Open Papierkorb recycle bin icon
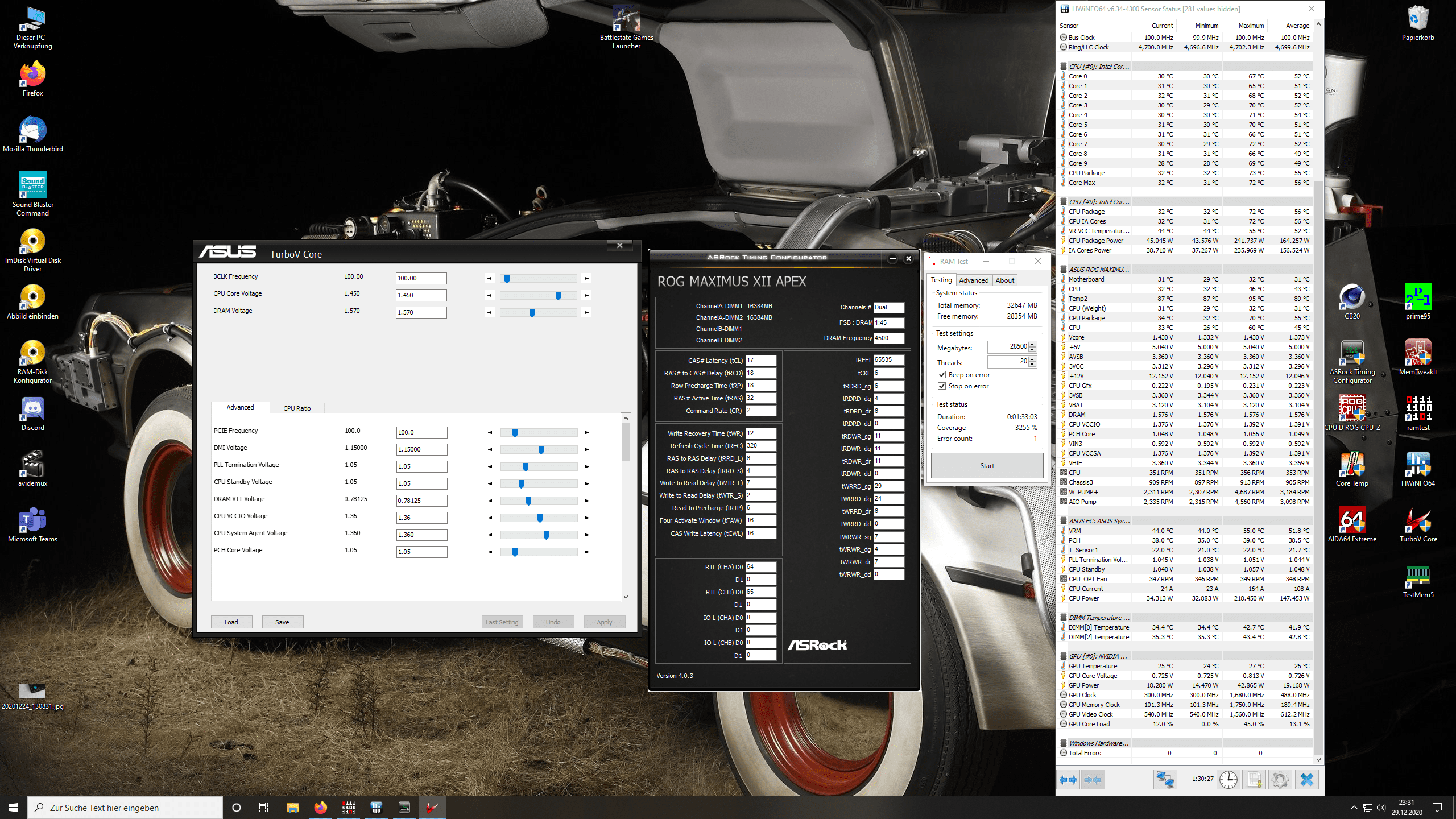This screenshot has width=1456, height=819. [1418, 23]
